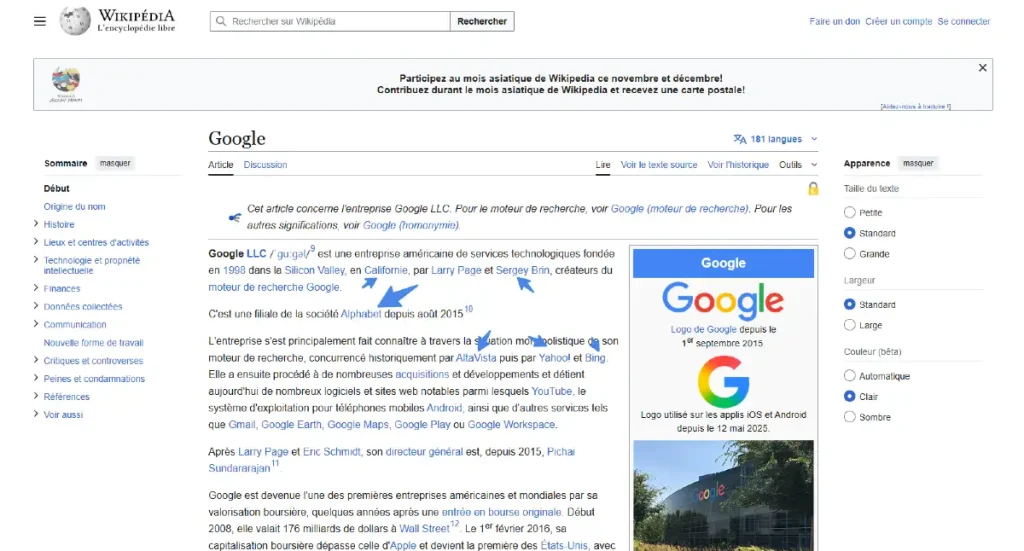Viewport: 1024px width, 551px height.
Task: Open the 181 langues dropdown
Action: coord(776,139)
